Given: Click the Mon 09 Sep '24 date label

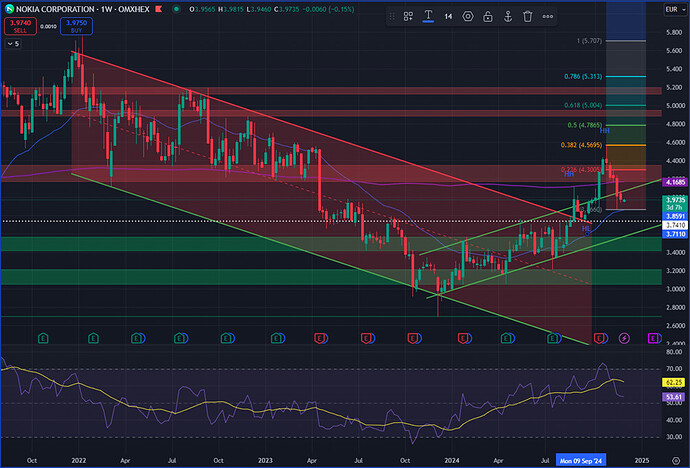Looking at the screenshot, I should pos(581,461).
